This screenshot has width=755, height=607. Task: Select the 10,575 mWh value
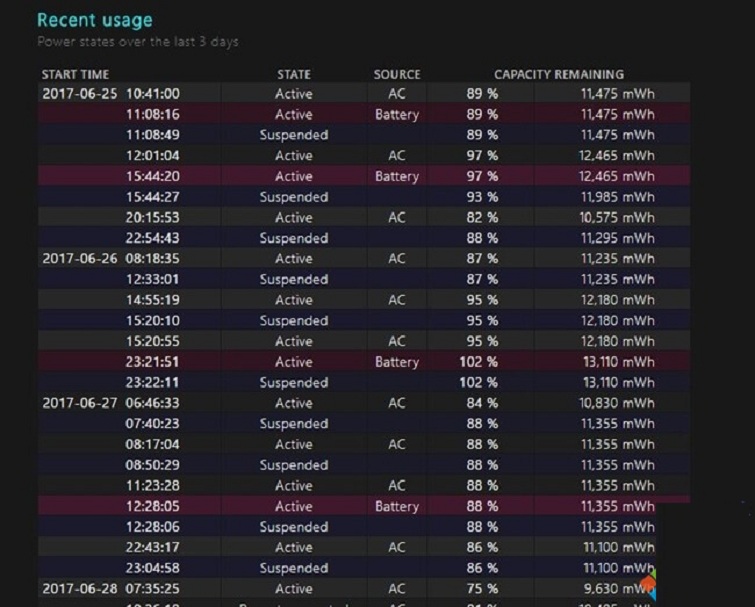(617, 218)
